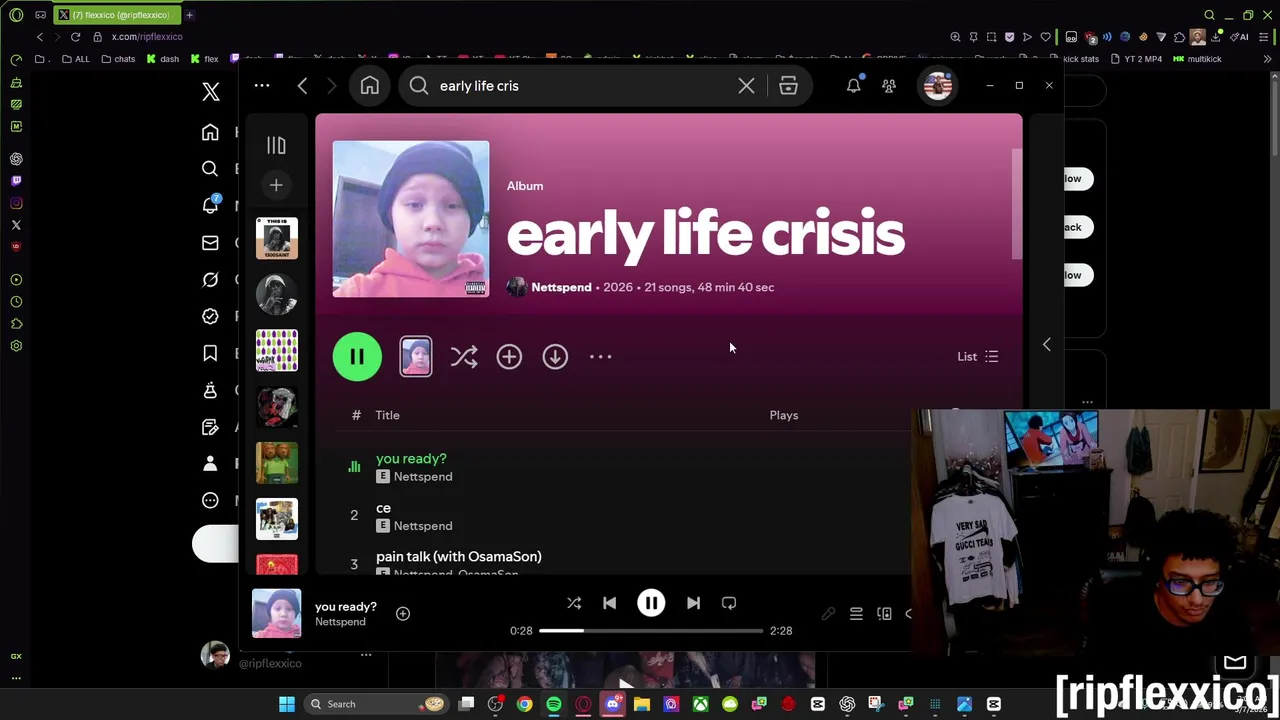Screen dimensions: 1280x720
Task: Add 'you ready?' to Liked Songs
Action: pos(403,614)
